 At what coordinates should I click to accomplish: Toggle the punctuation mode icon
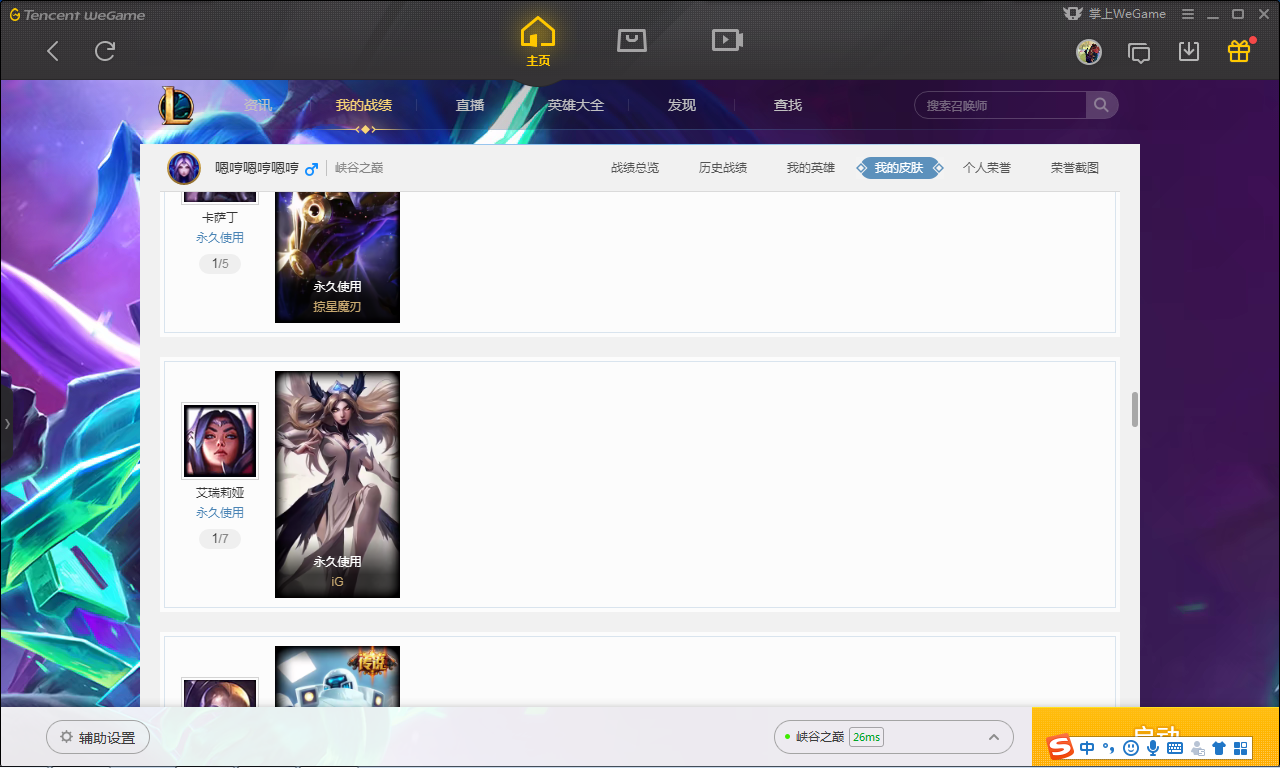(x=1109, y=748)
